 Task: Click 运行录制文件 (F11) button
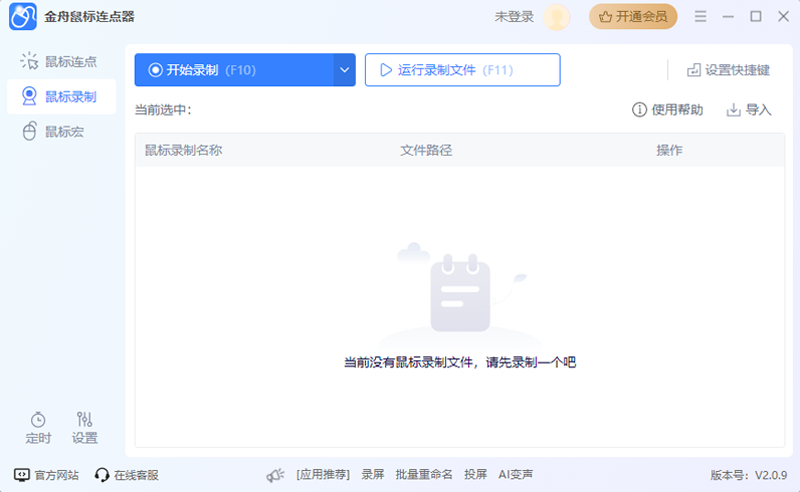[x=462, y=70]
